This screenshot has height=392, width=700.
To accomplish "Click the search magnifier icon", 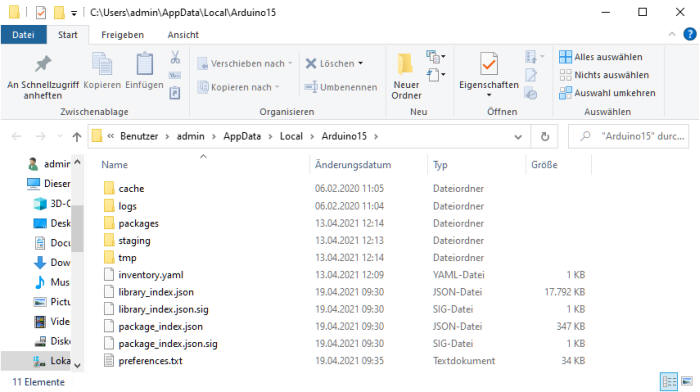I will pyautogui.click(x=585, y=136).
